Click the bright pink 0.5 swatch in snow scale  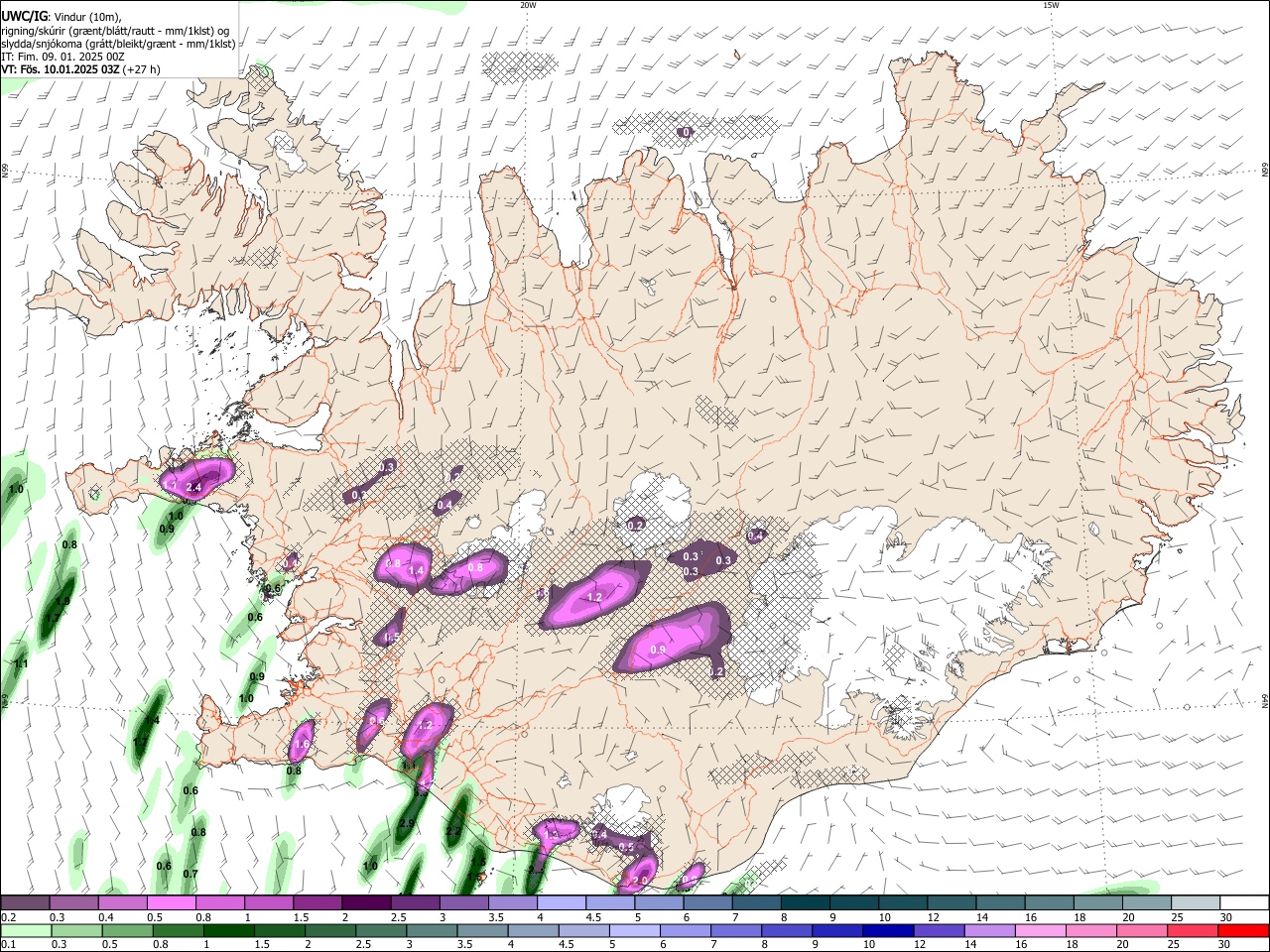click(x=171, y=902)
